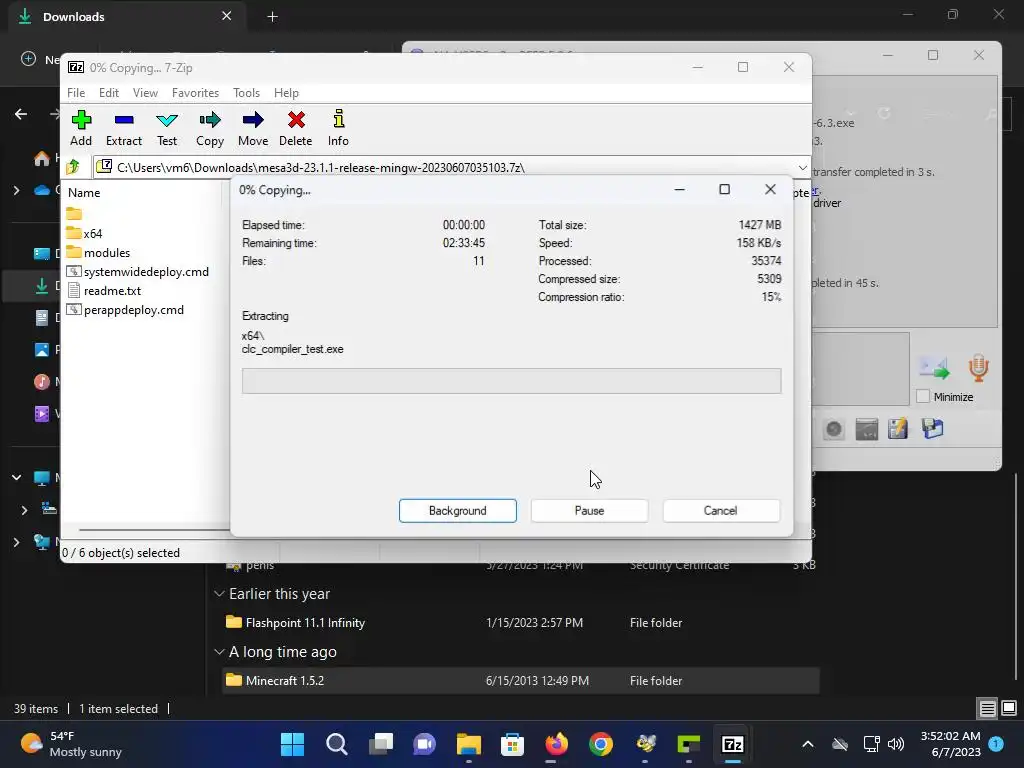This screenshot has height=768, width=1024.
Task: Select the Flashpoint 11.1 Infinity folder
Action: coord(520,622)
